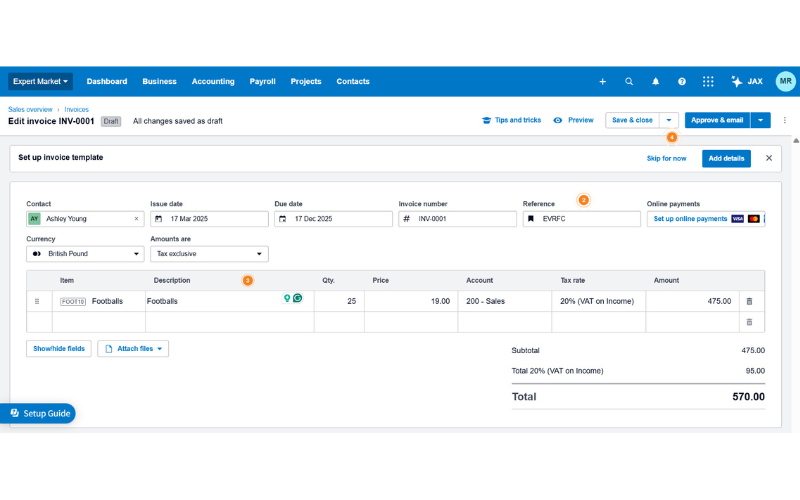Click the plus create-new icon
Viewport: 800px width, 500px height.
point(602,82)
